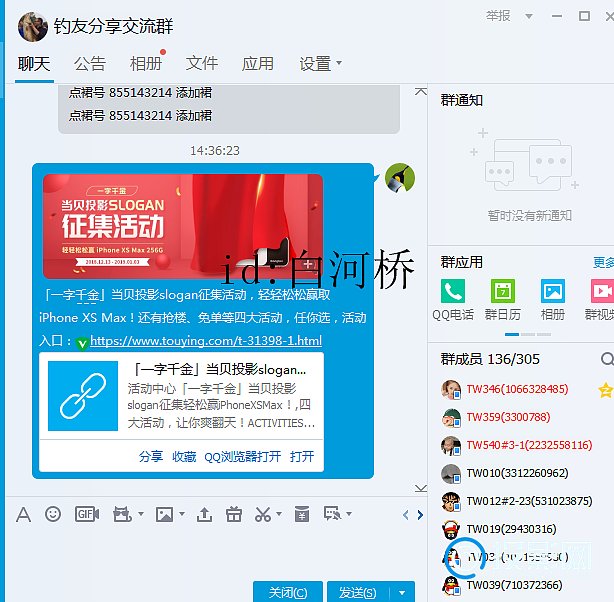The height and width of the screenshot is (602, 614).
Task: Open the touying.com hyperlink
Action: (x=206, y=340)
